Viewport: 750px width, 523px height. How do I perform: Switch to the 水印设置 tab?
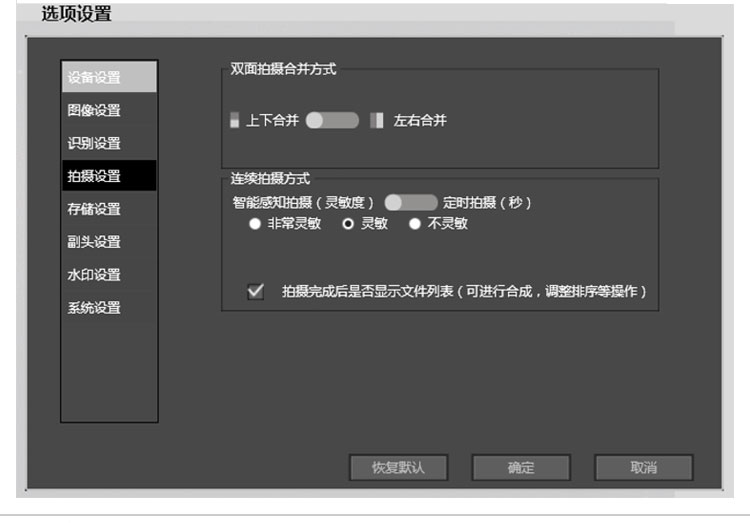point(109,275)
